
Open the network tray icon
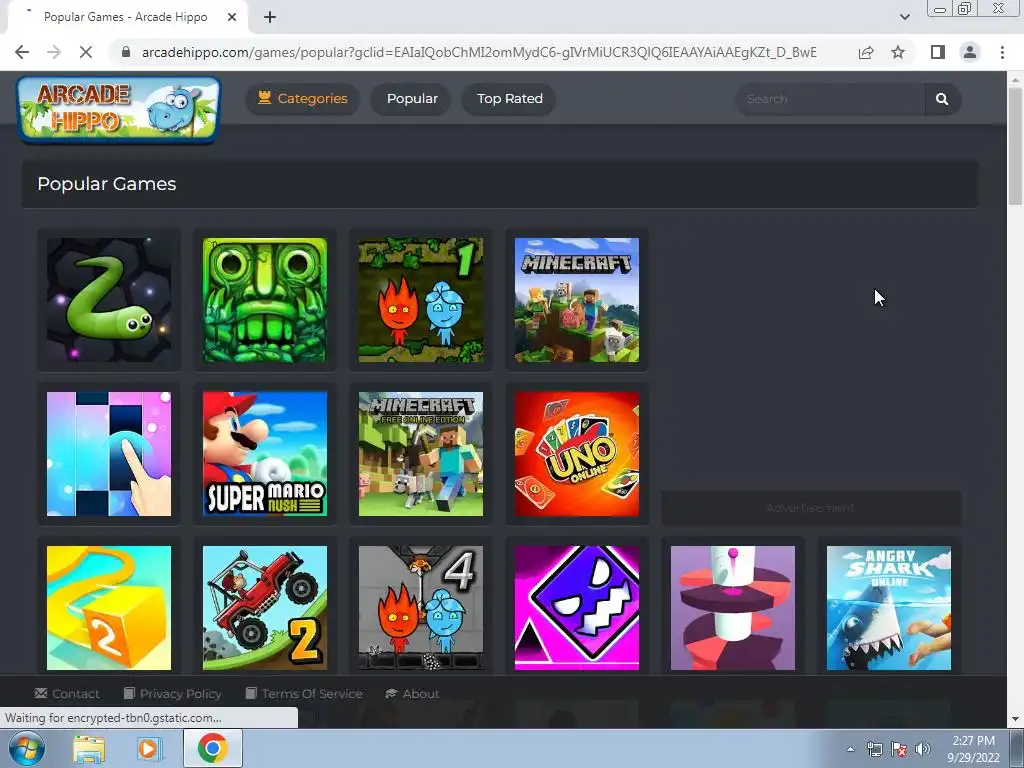(x=874, y=749)
